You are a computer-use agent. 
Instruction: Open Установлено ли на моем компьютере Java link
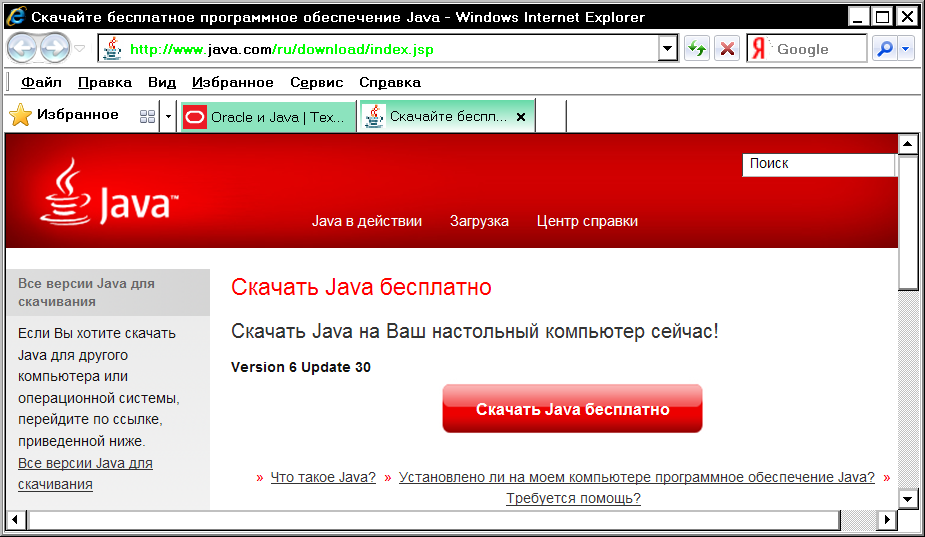coord(637,477)
